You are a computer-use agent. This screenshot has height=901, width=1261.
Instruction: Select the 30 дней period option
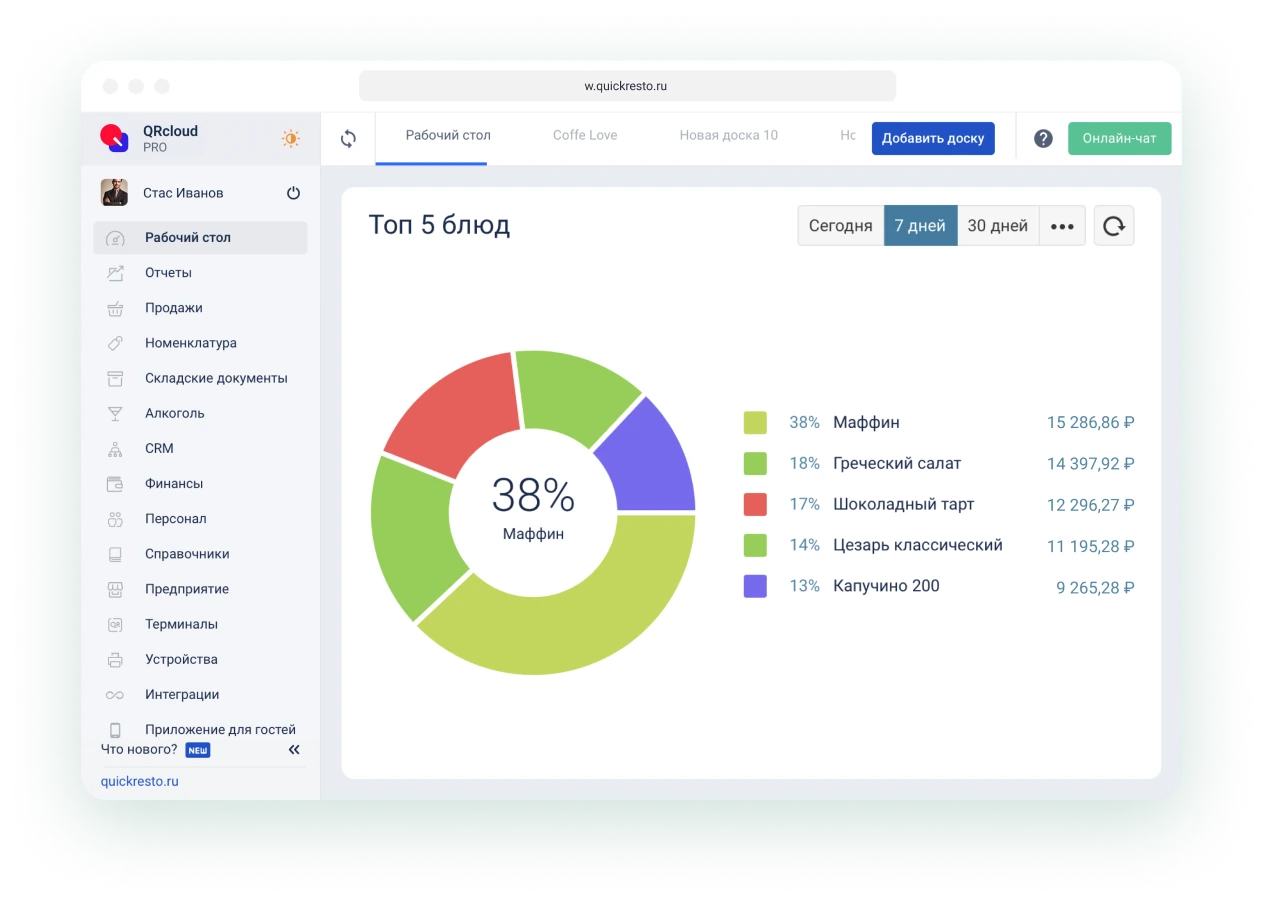click(x=997, y=226)
